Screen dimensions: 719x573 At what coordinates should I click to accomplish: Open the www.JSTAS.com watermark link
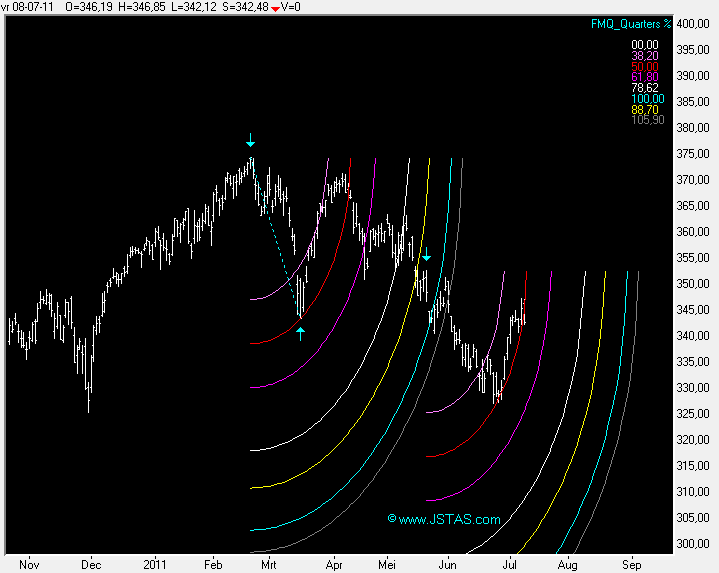coord(444,519)
